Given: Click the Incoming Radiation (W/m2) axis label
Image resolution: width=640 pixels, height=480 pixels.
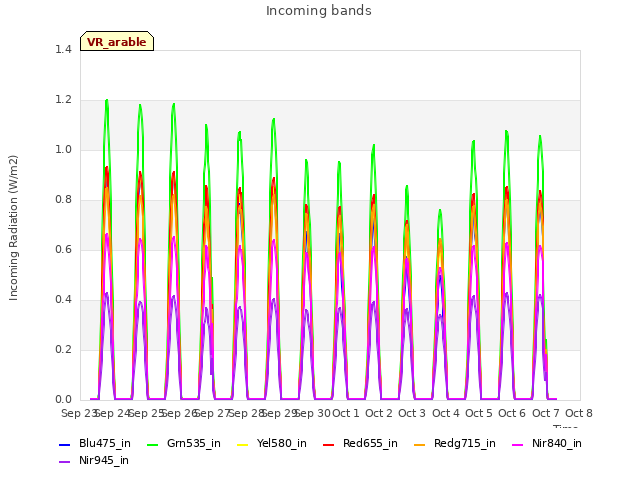Looking at the screenshot, I should (13, 228).
